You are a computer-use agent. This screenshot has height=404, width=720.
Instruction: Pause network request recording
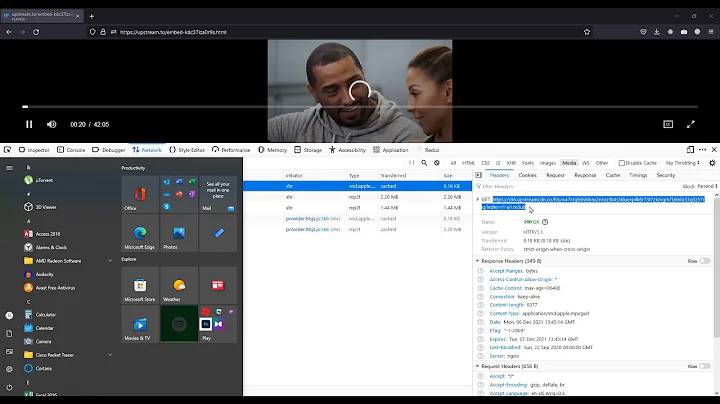coord(411,163)
